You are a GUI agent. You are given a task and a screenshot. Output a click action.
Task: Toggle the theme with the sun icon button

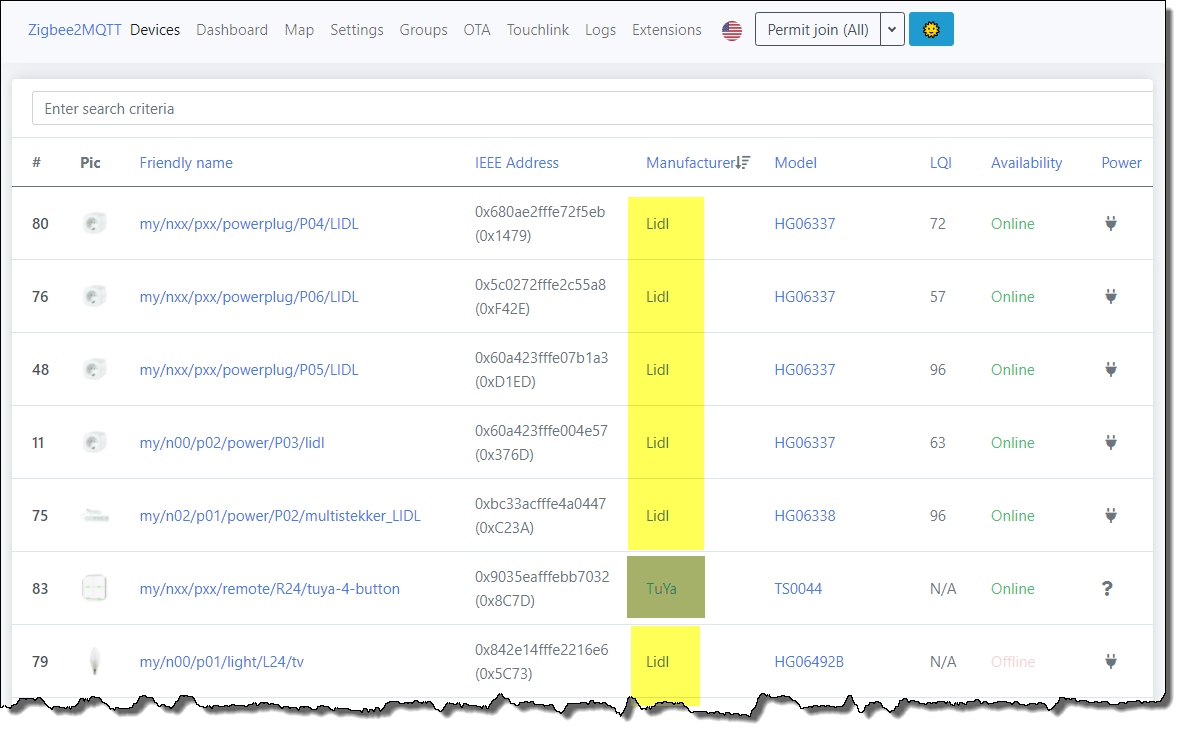click(931, 29)
